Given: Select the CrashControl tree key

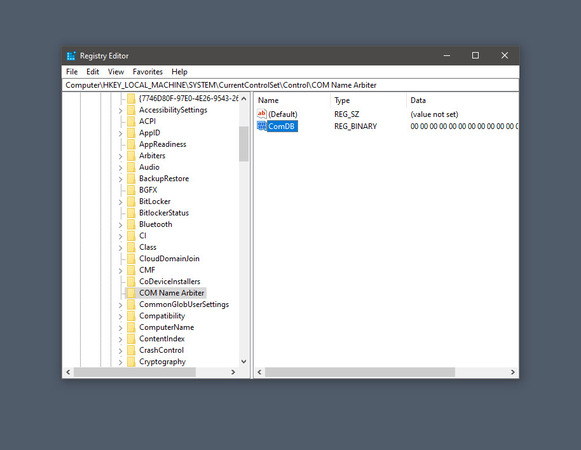Looking at the screenshot, I should [161, 350].
